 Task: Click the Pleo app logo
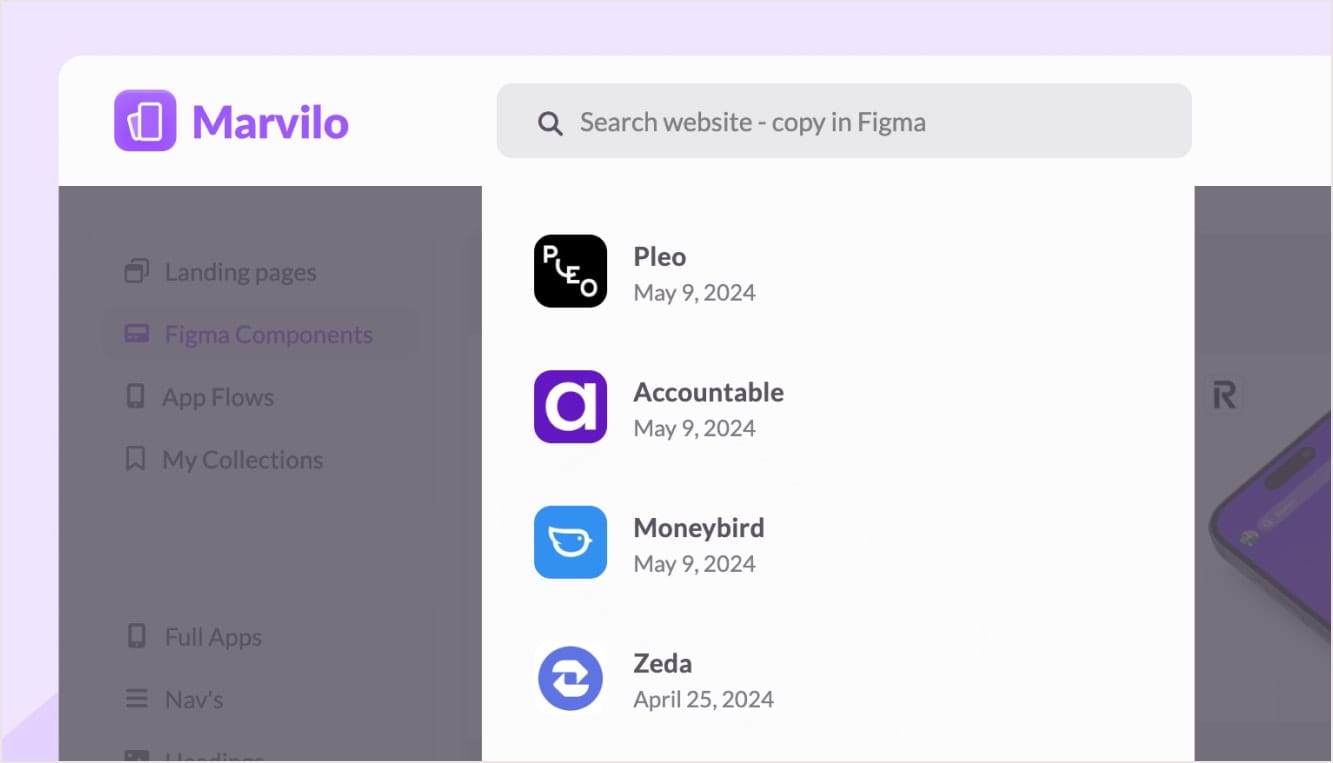pos(570,271)
